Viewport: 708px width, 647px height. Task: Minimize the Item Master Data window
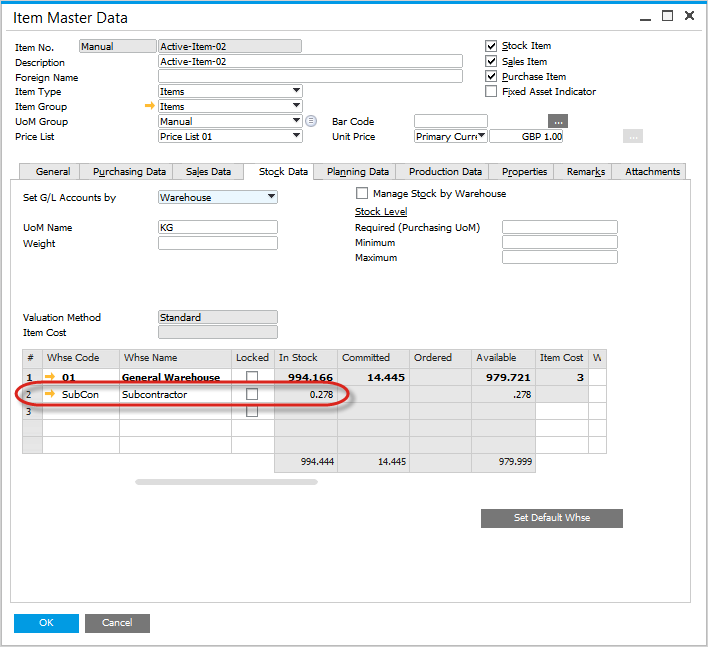click(645, 16)
